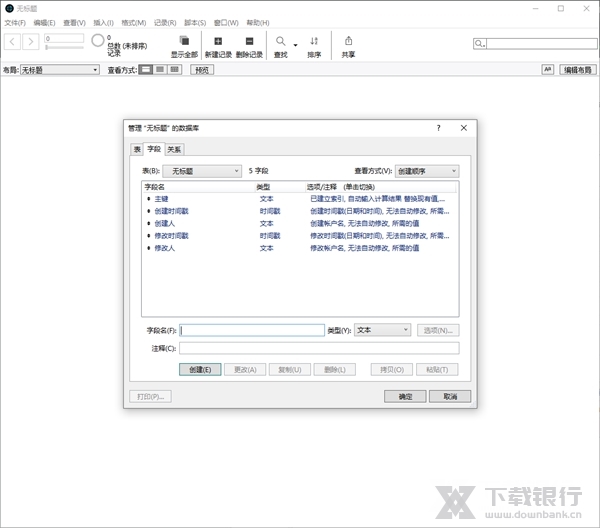
Task: Click the handle bullet beside 修改时间戳
Action: (x=148, y=236)
